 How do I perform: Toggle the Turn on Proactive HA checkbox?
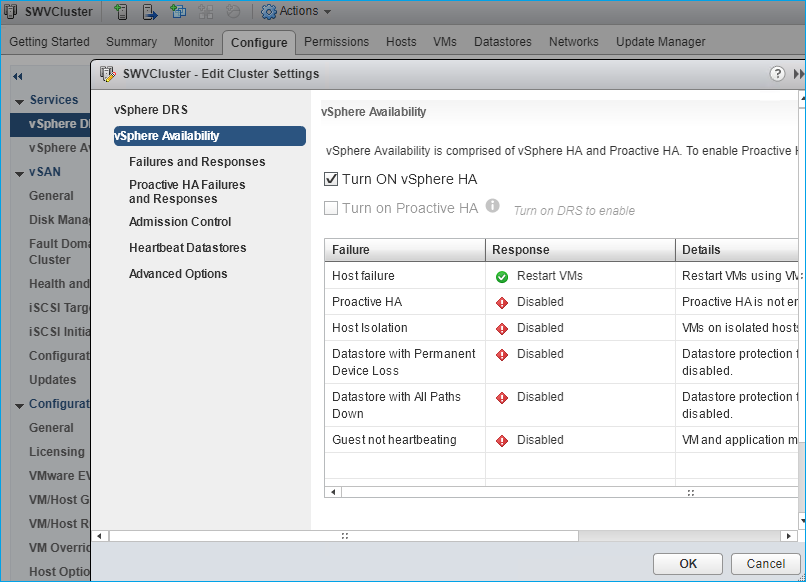[331, 208]
